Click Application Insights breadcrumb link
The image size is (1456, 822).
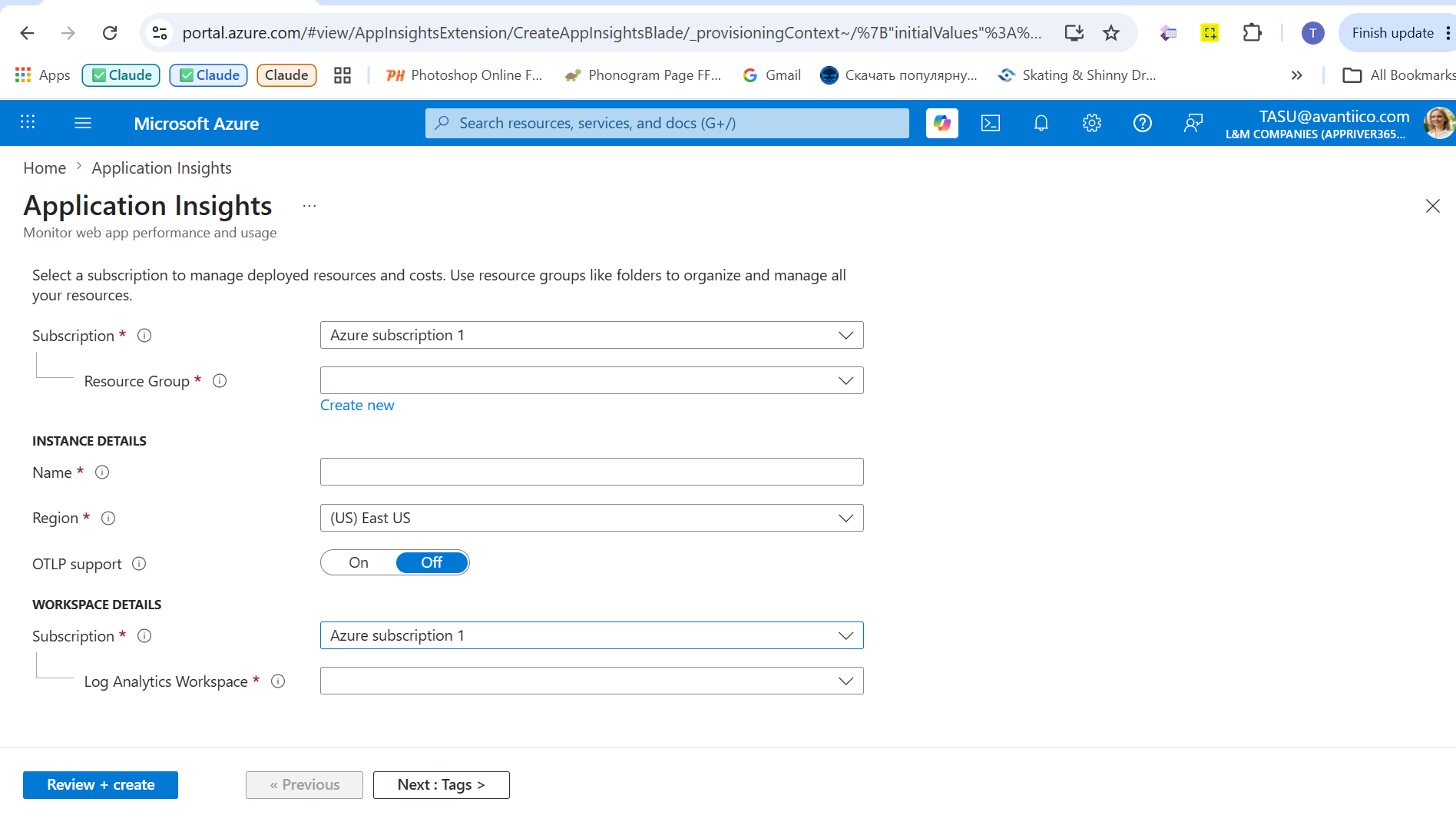[x=161, y=167]
